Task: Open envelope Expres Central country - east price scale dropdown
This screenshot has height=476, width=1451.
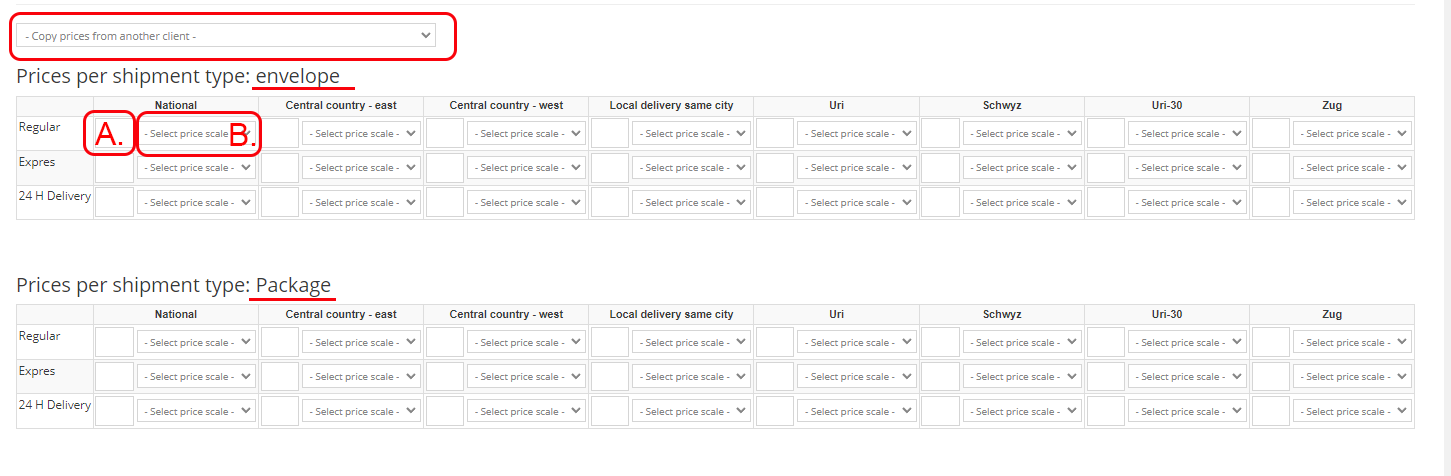Action: pyautogui.click(x=361, y=168)
